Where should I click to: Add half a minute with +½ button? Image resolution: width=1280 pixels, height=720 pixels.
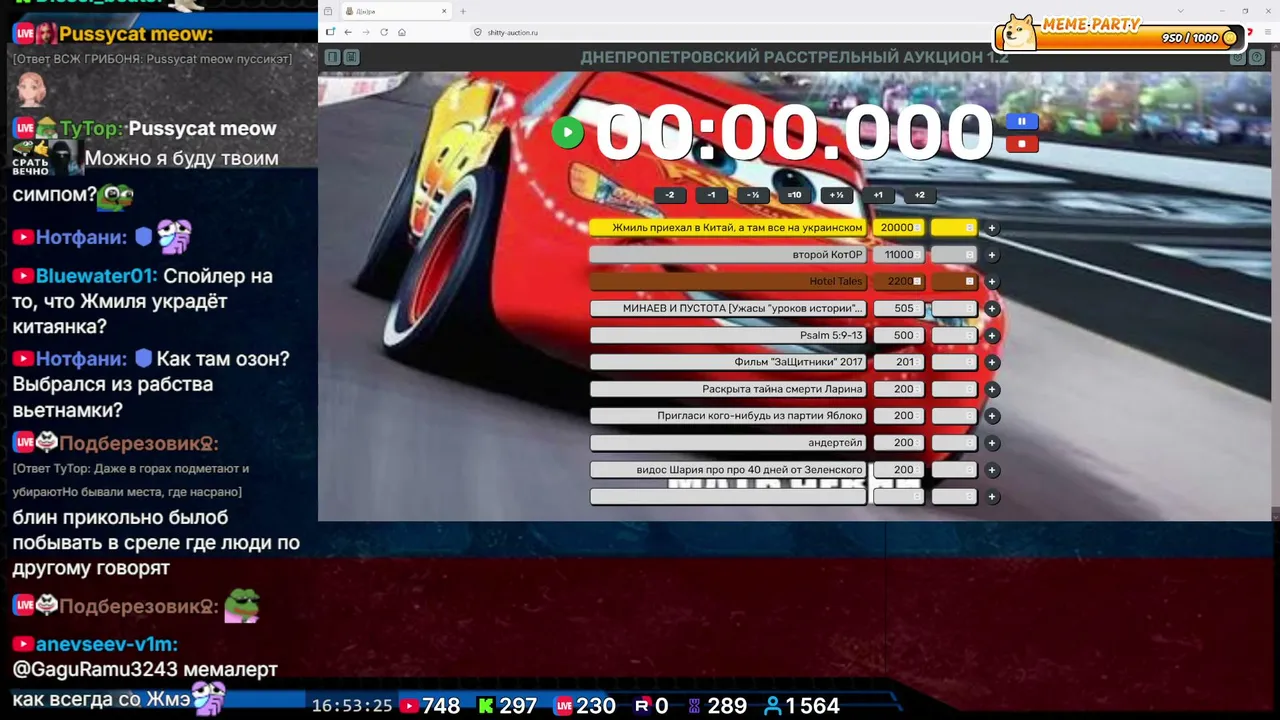point(836,195)
